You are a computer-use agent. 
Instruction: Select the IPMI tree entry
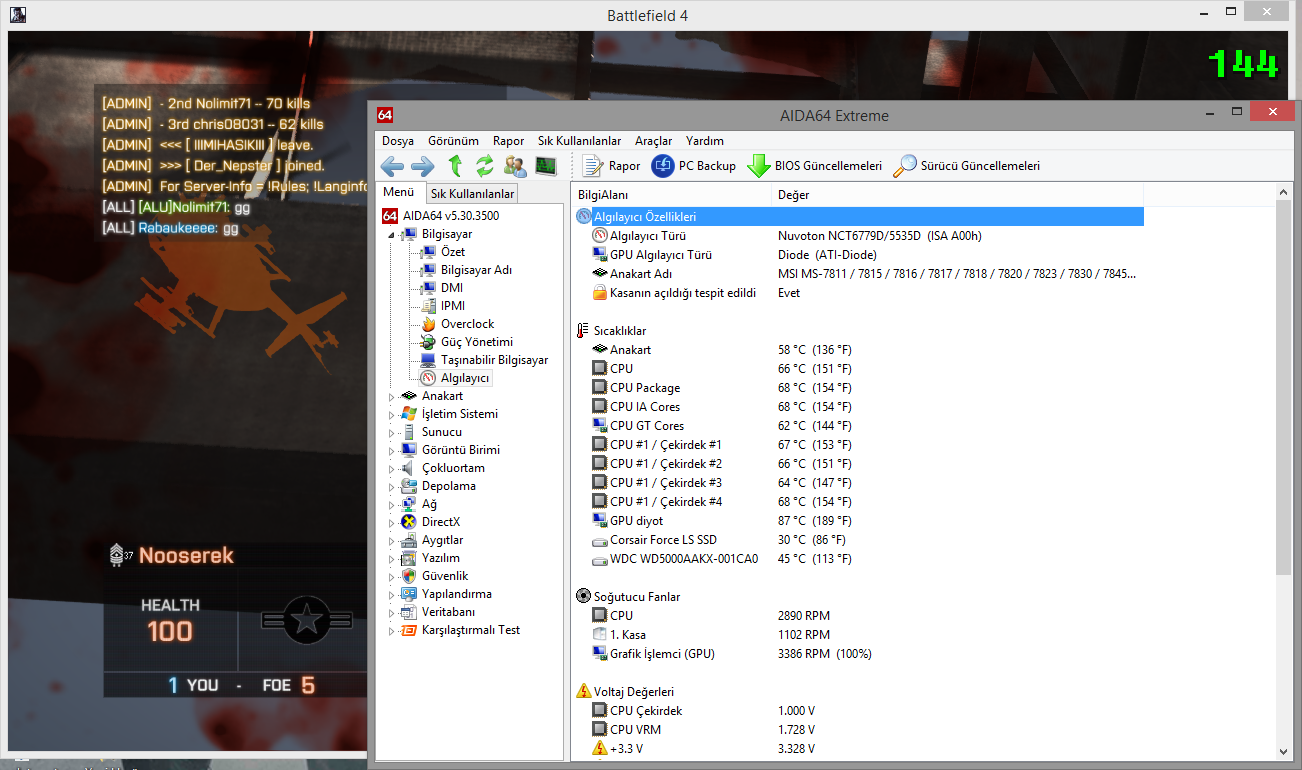click(452, 306)
